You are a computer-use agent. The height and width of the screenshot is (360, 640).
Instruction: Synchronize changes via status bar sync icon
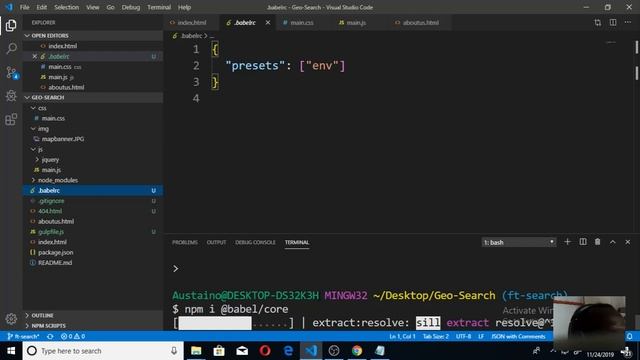coord(50,336)
